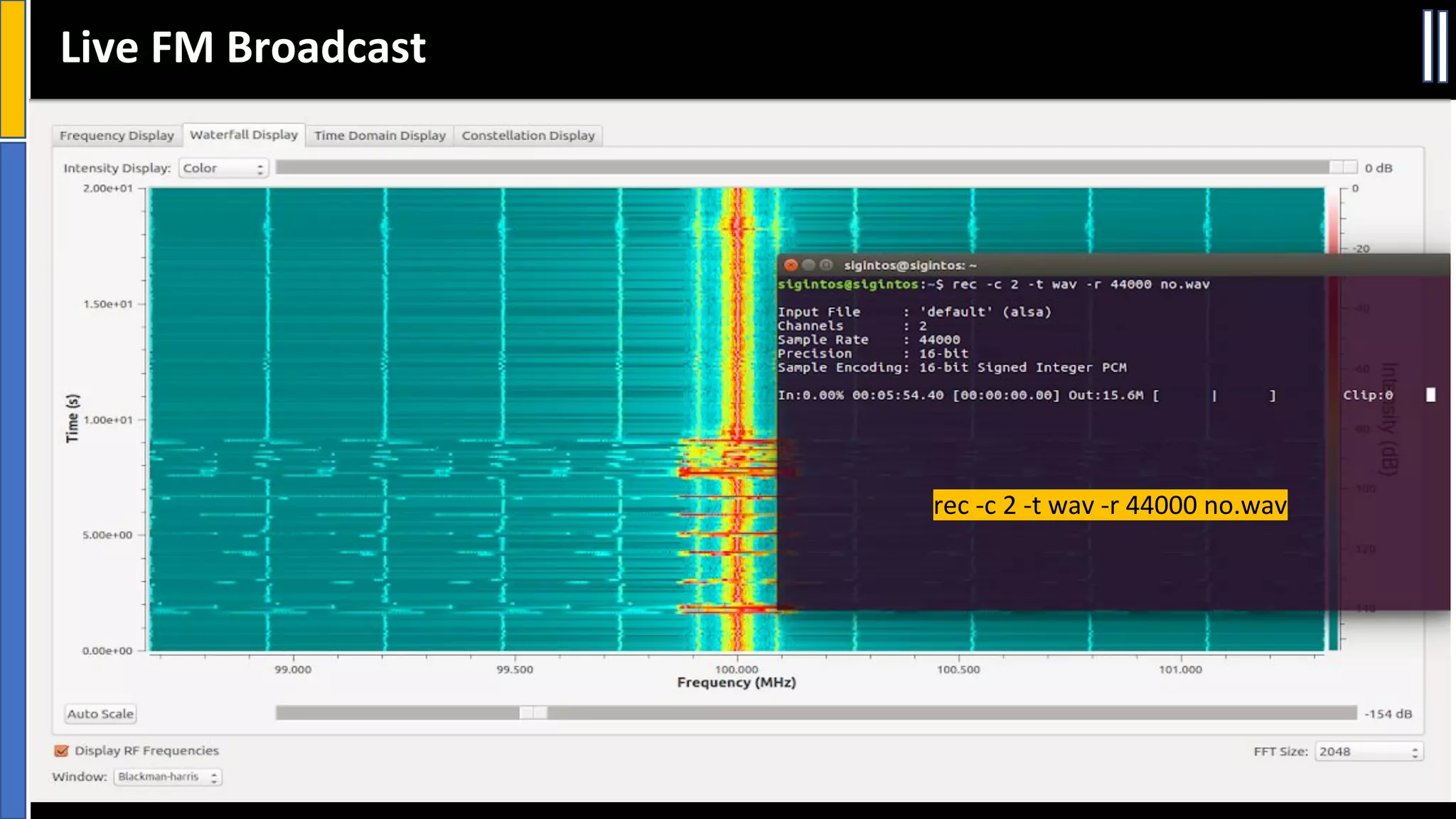1456x819 pixels.
Task: Click the Frequency (MHz) axis title
Action: 737,682
